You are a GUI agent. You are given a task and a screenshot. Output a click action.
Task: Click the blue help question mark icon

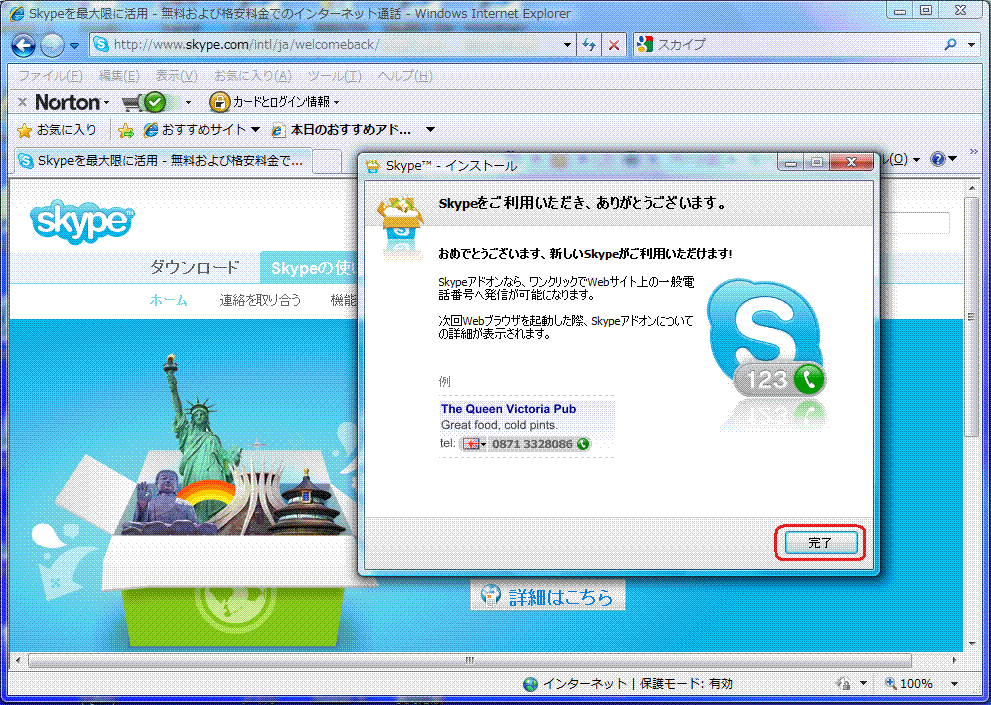[937, 159]
